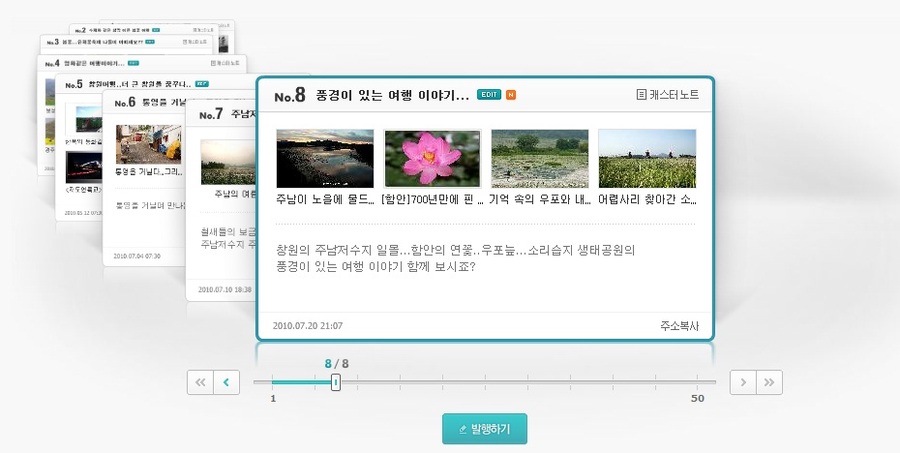
Task: Click date 2010.07.10 18:38 on card No.7
Action: tap(225, 290)
